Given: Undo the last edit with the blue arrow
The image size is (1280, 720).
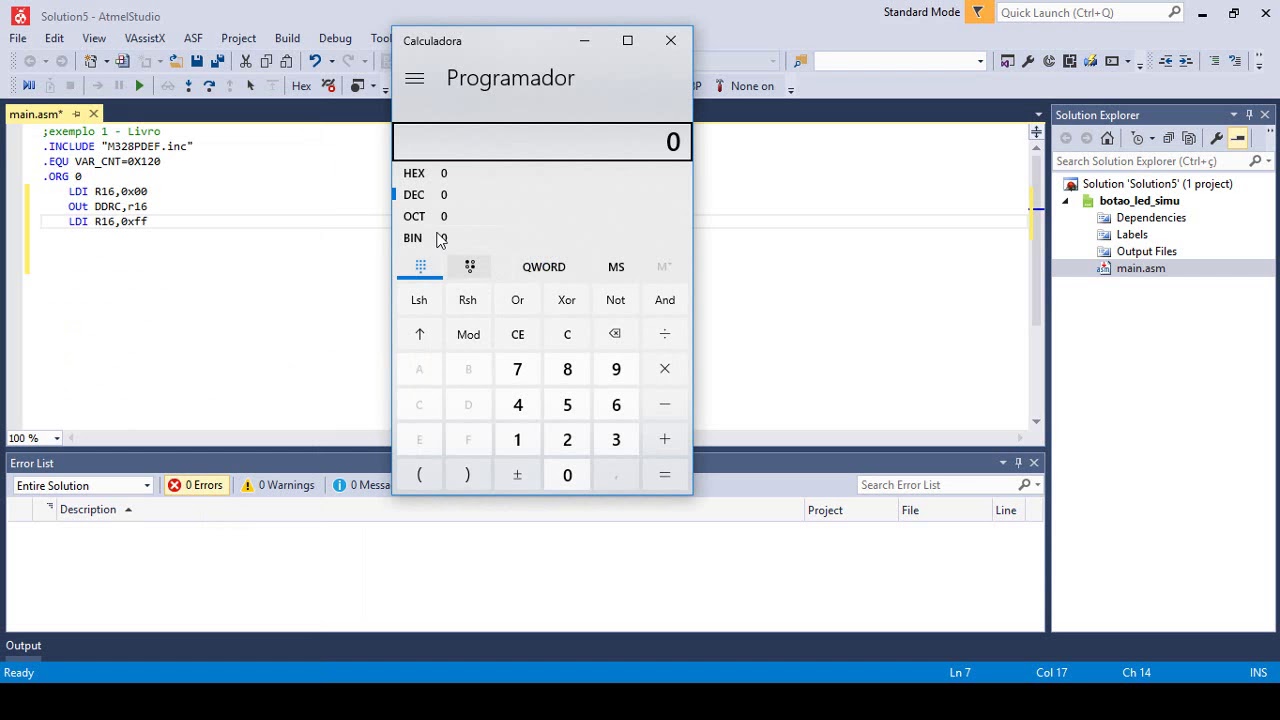Looking at the screenshot, I should (x=315, y=61).
